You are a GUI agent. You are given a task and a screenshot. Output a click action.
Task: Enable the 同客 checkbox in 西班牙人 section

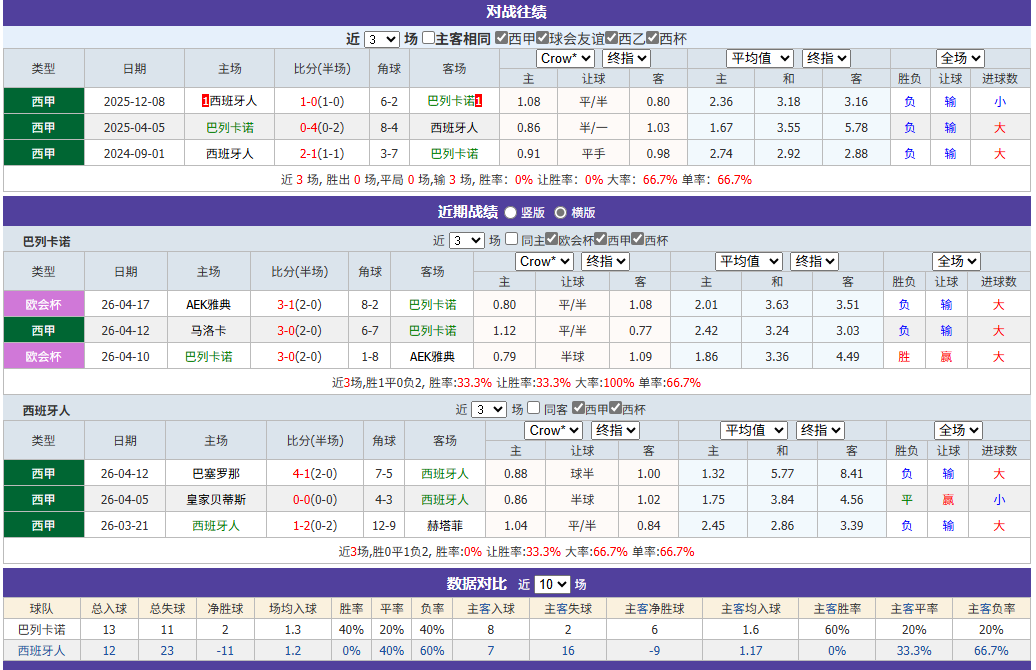[x=534, y=409]
